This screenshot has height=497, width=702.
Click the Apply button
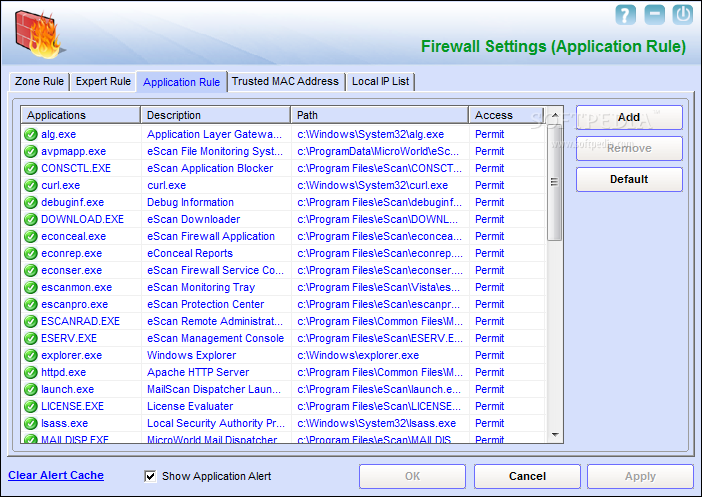click(640, 476)
